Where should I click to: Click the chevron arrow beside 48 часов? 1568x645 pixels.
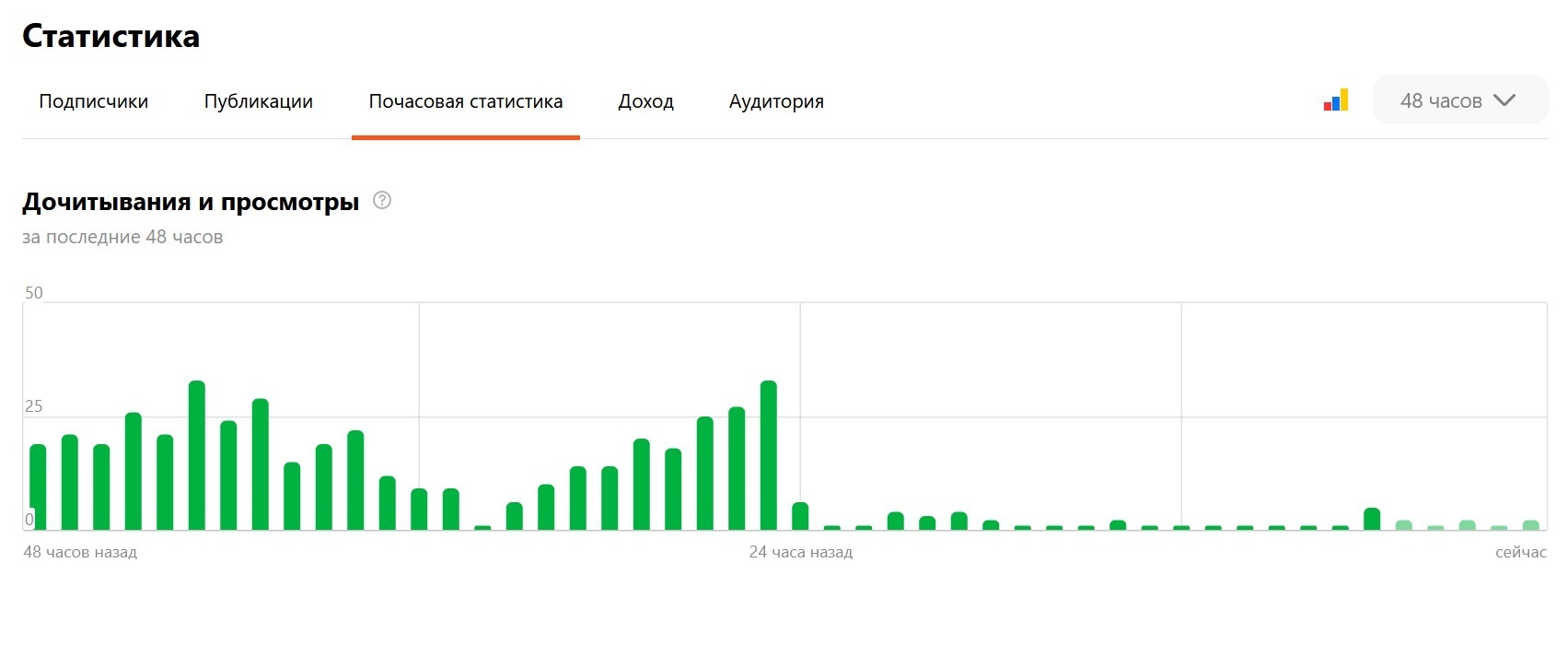coord(1504,100)
